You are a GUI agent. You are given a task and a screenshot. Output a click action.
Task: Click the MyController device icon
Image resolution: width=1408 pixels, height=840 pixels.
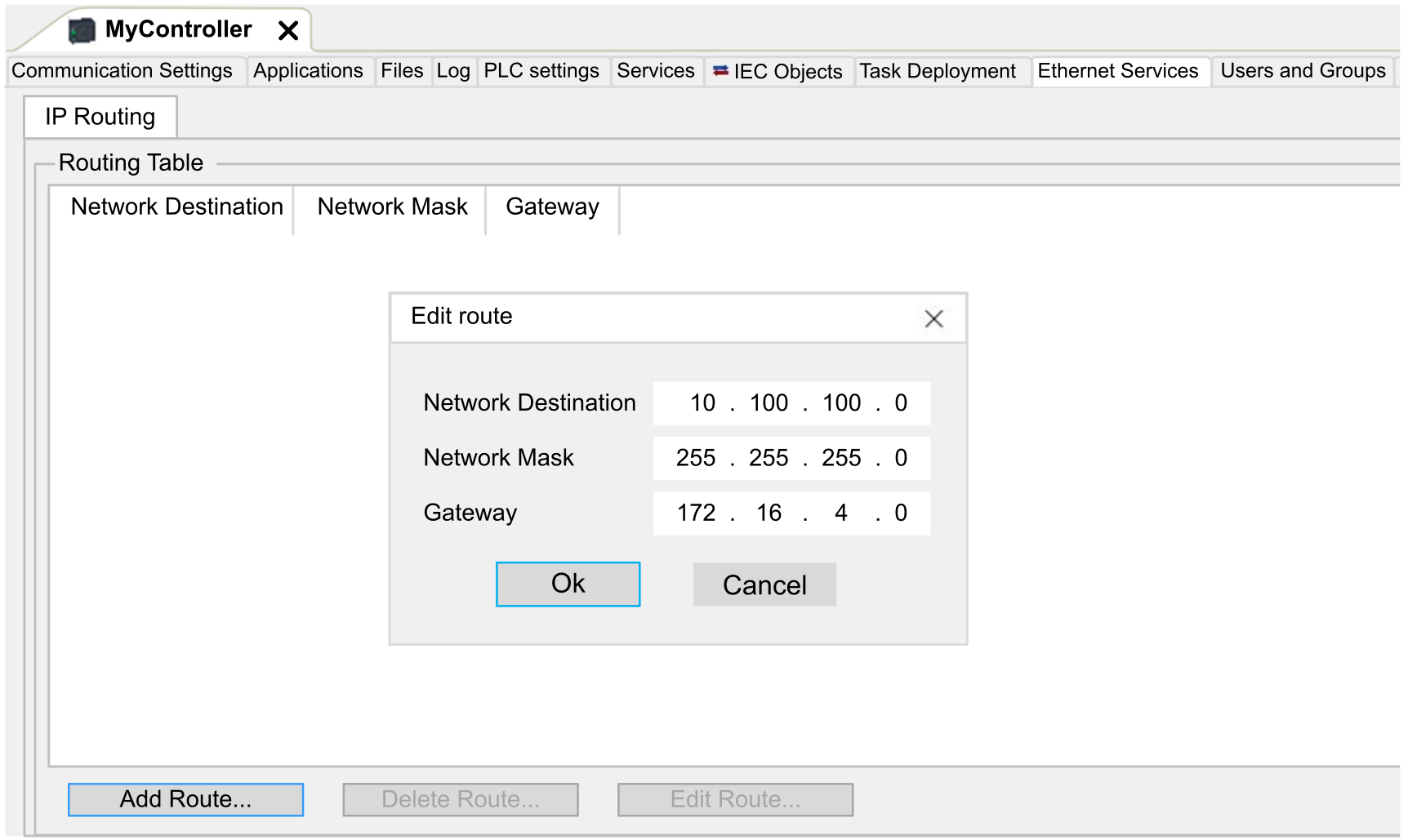click(x=82, y=31)
